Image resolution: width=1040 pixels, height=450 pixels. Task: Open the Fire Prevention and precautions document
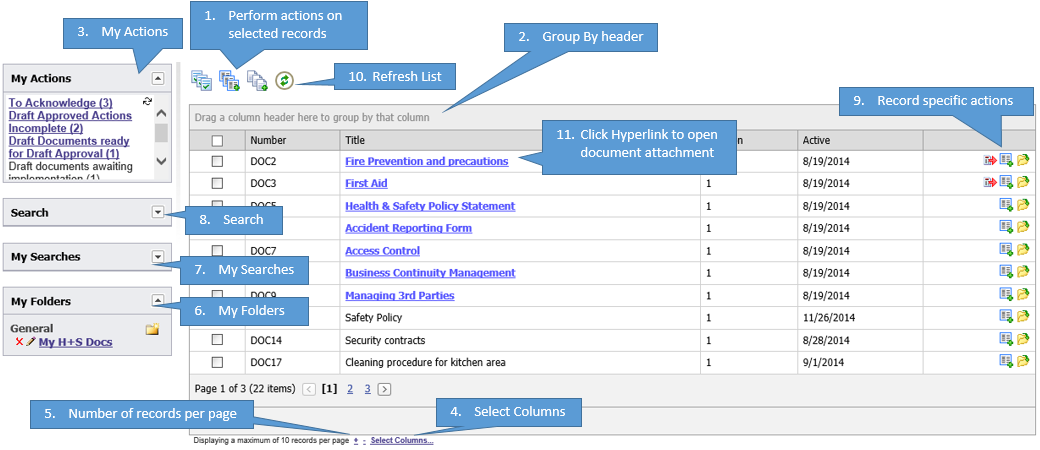point(426,161)
